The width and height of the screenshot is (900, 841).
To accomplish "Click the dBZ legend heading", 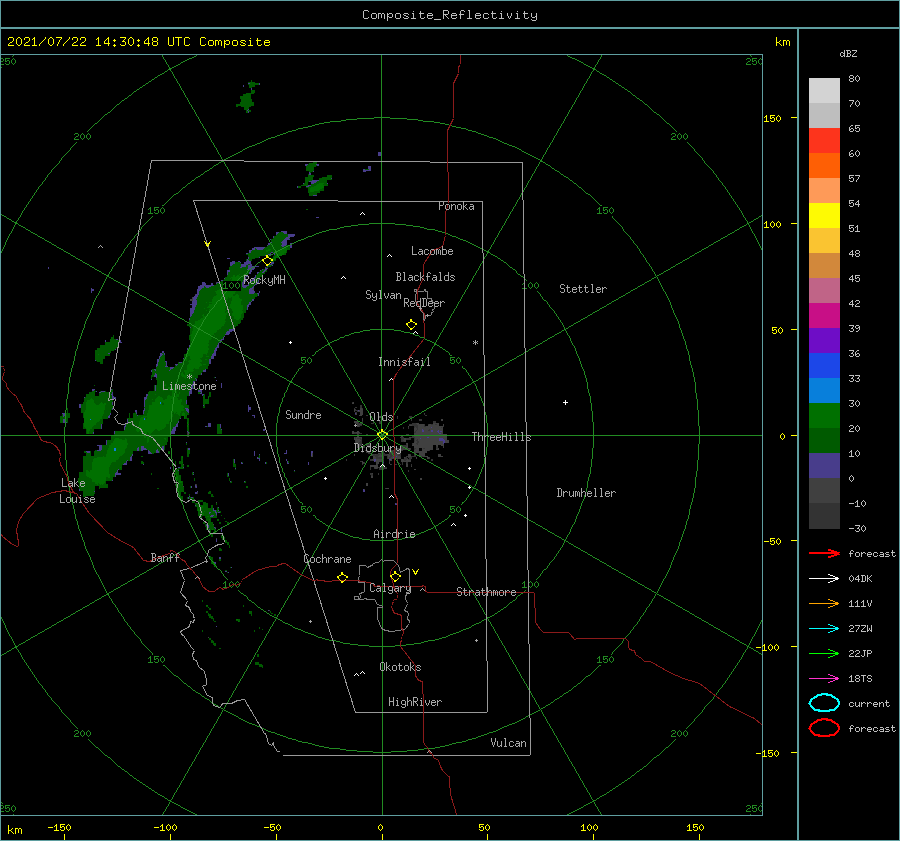I will (x=848, y=53).
